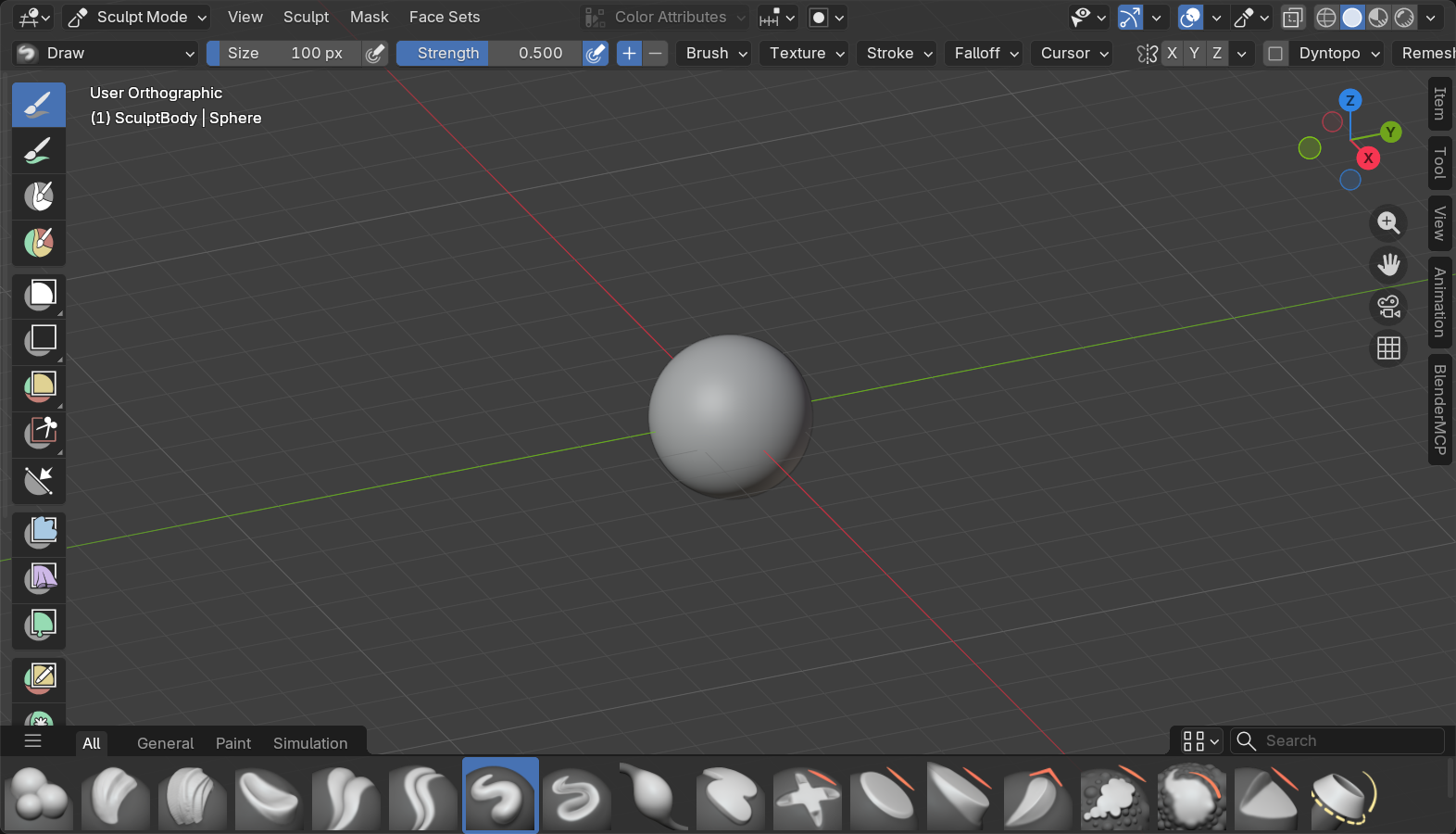Toggle show gizmo button
Screen dimensions: 1456x834
[1130, 18]
